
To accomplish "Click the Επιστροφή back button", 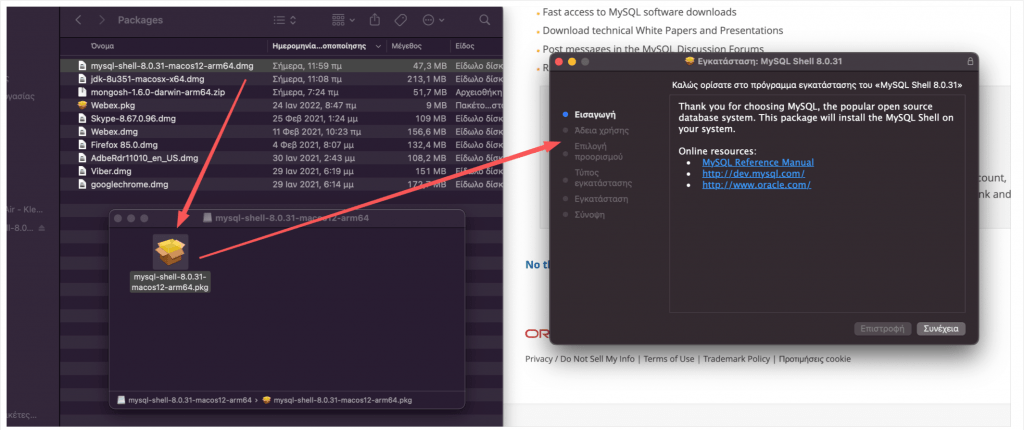I will coord(882,329).
